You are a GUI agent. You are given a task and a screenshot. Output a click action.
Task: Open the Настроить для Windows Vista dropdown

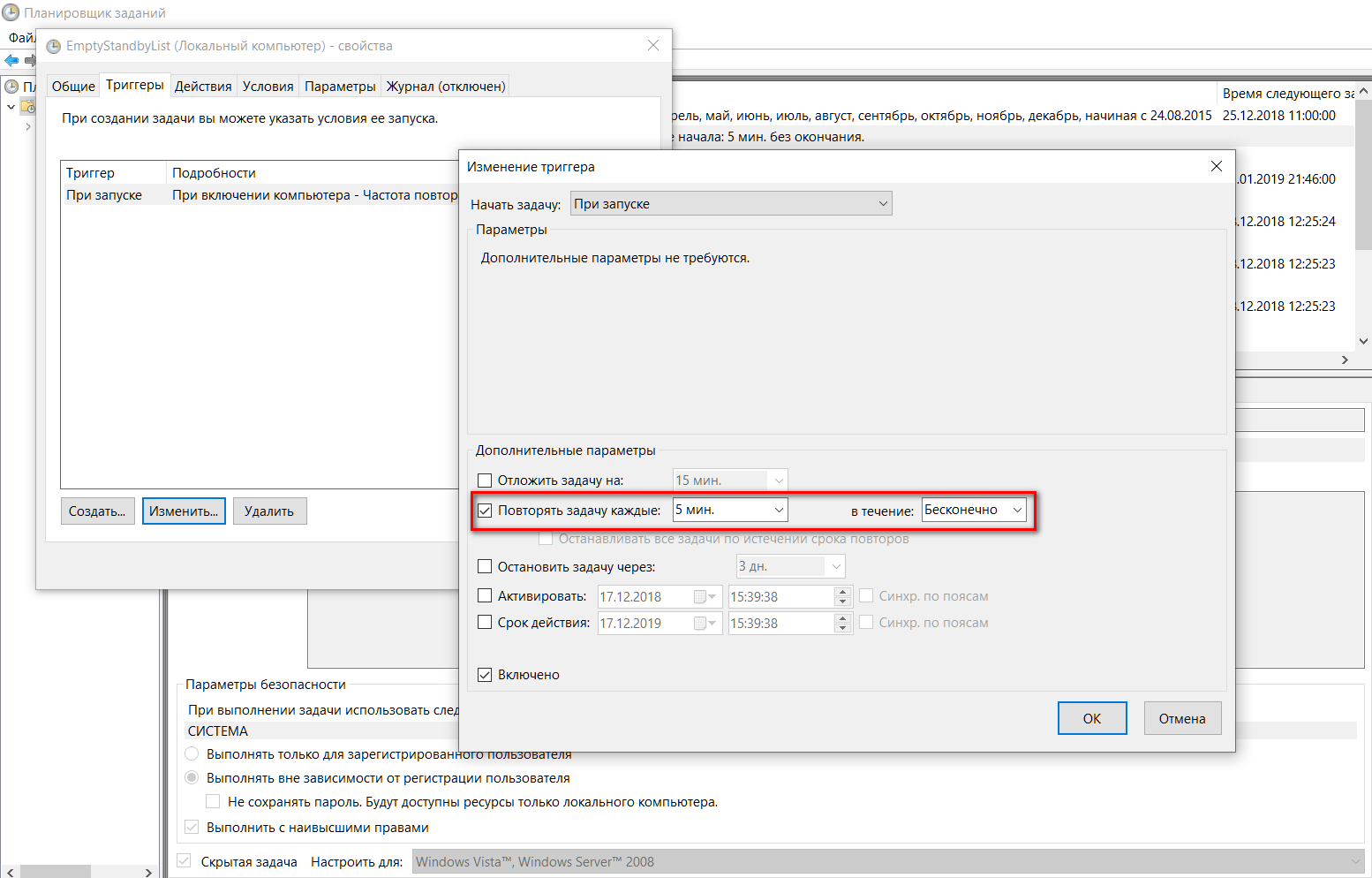pos(888,862)
